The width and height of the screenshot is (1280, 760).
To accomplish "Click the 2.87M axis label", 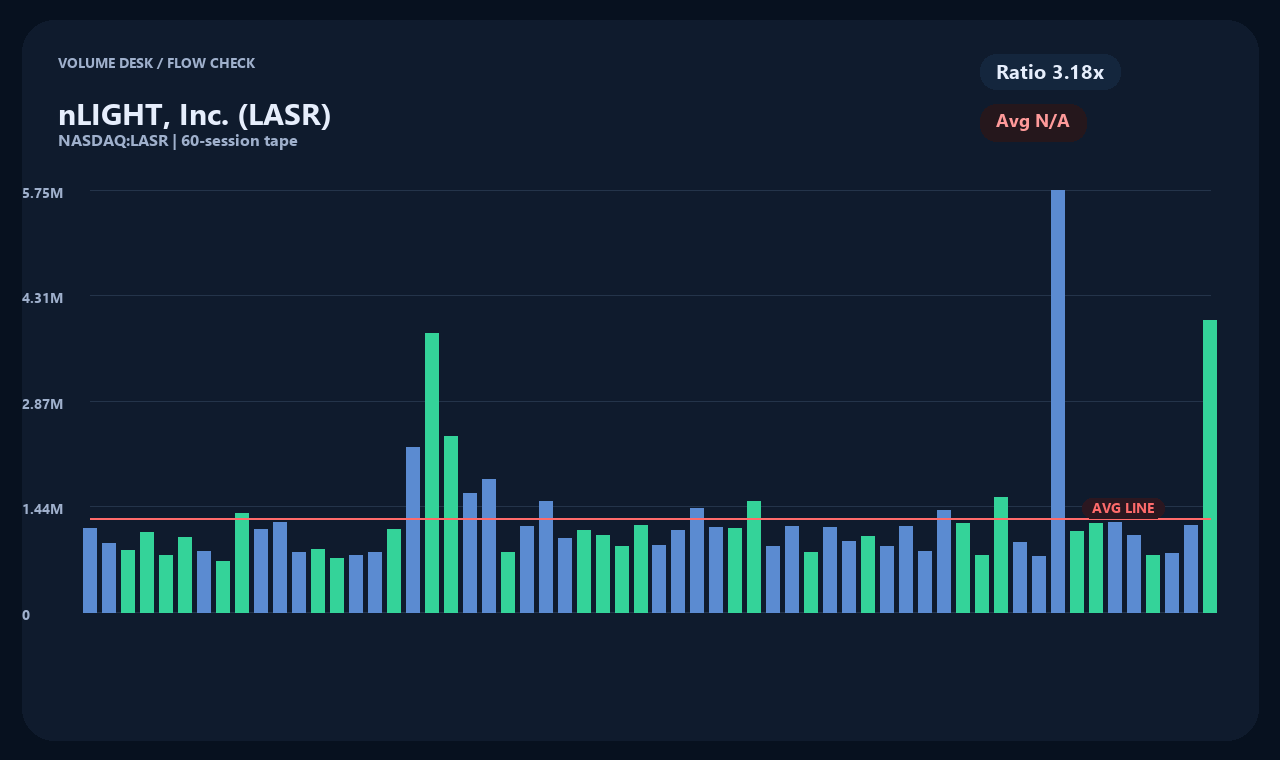I will [x=43, y=404].
